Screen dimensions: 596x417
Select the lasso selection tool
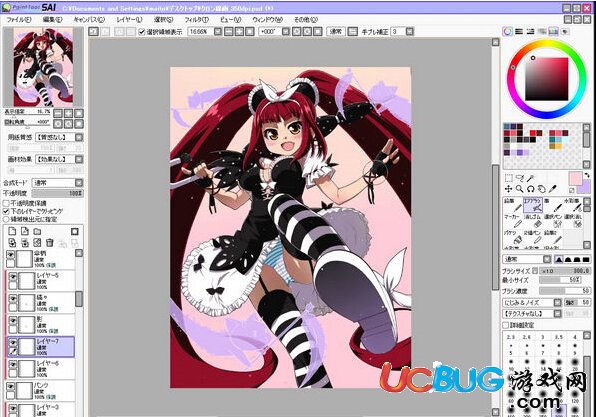tap(520, 178)
